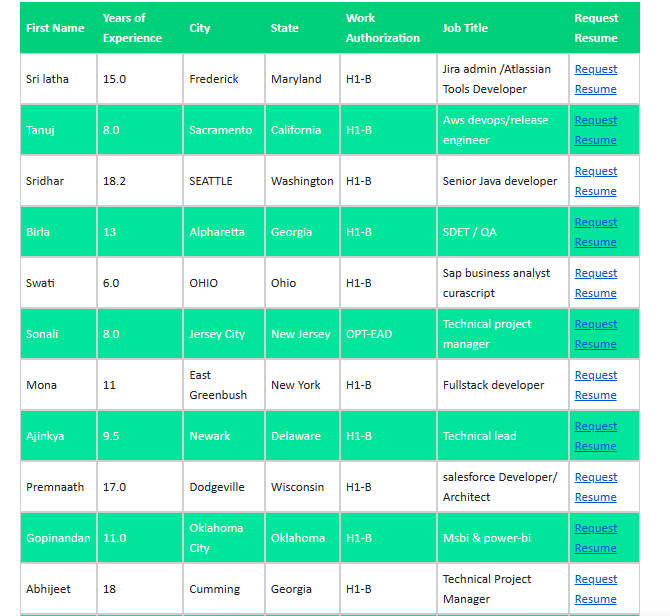Click the Jira admin /Atlassian Tools Developer cell
670x616 pixels.
coord(503,79)
